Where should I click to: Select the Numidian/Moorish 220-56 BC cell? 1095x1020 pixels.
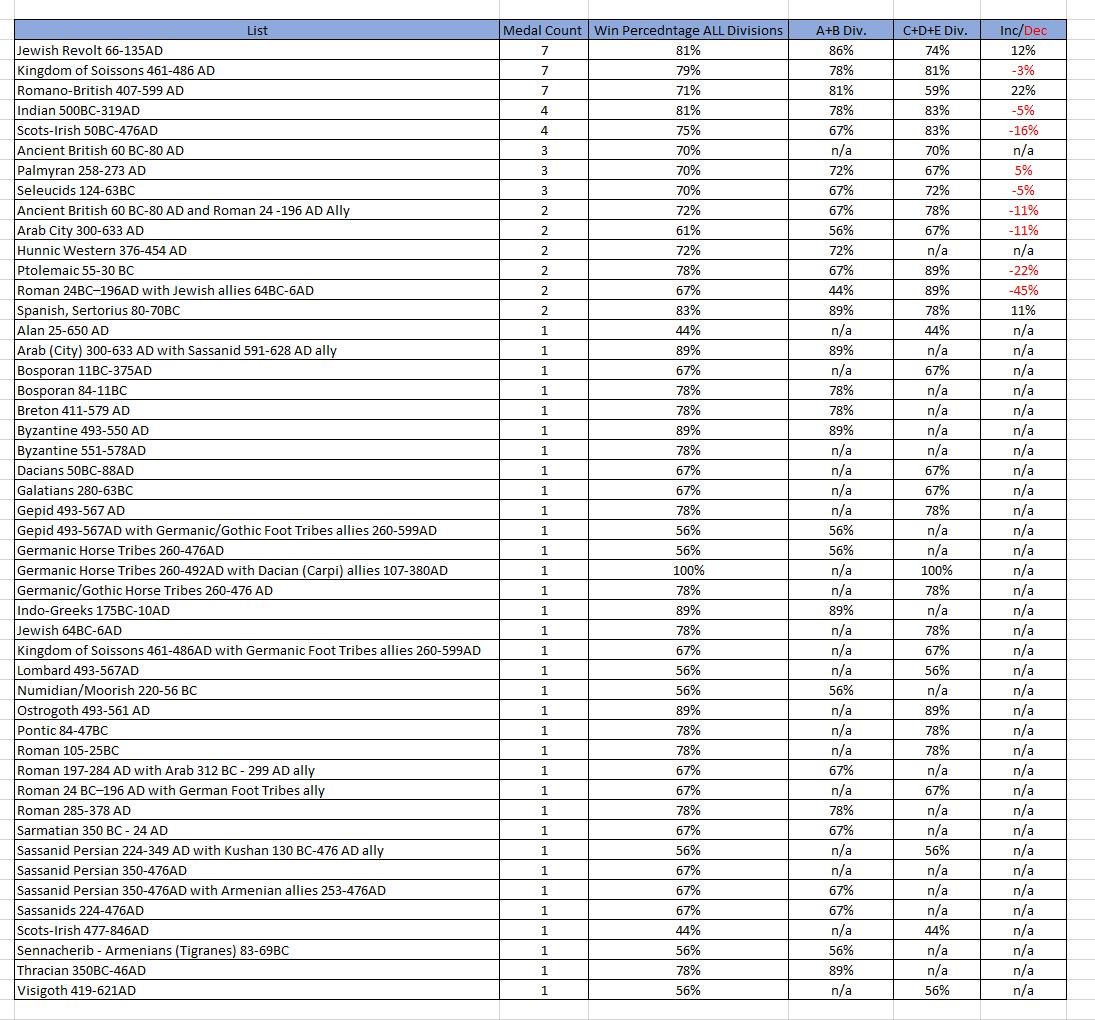click(106, 690)
